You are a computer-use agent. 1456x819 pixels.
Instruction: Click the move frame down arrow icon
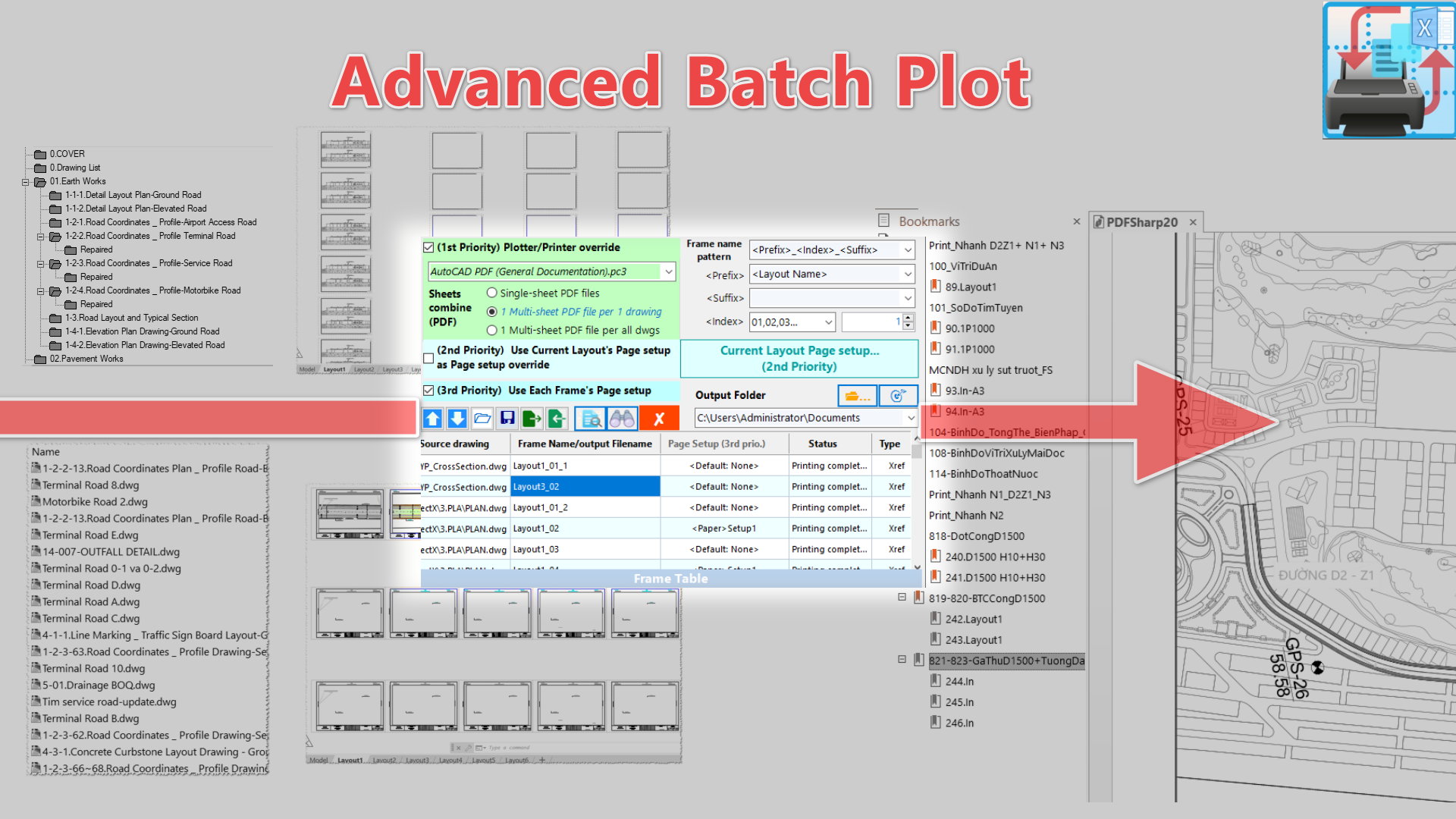[x=457, y=418]
